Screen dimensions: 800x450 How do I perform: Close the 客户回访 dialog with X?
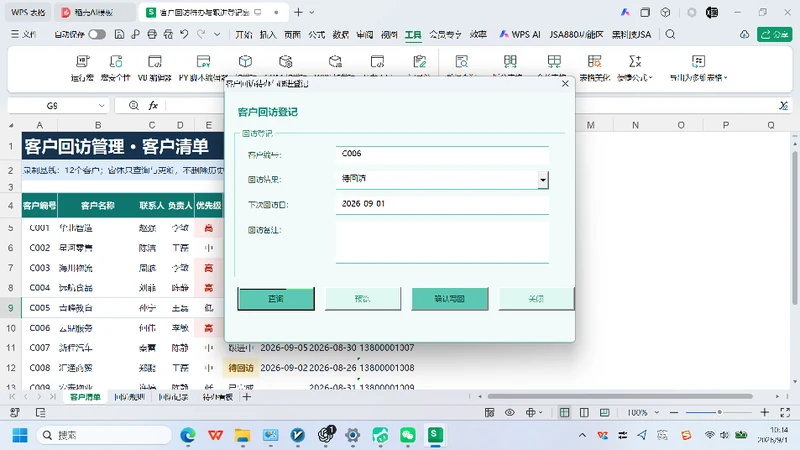tap(565, 84)
